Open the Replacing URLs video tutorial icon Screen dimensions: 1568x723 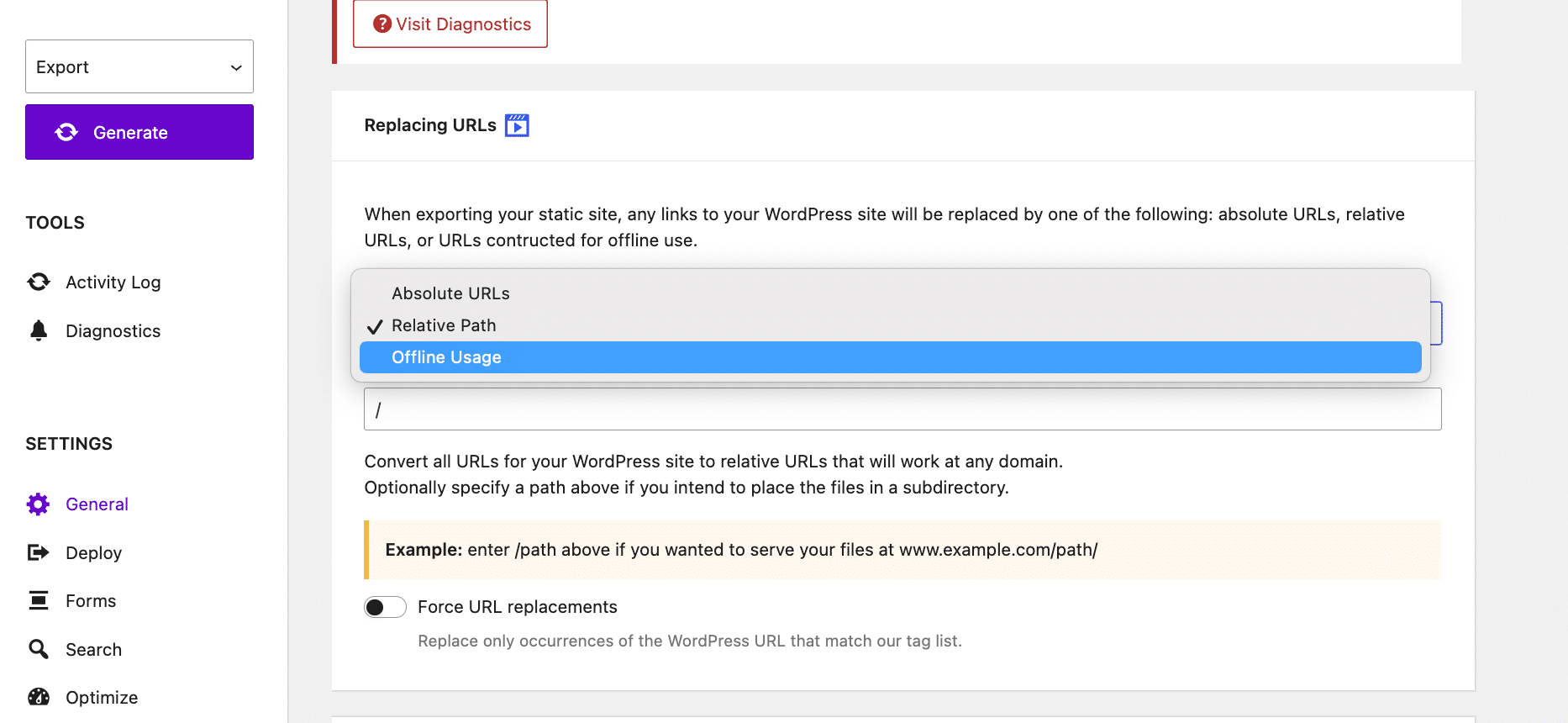(517, 125)
